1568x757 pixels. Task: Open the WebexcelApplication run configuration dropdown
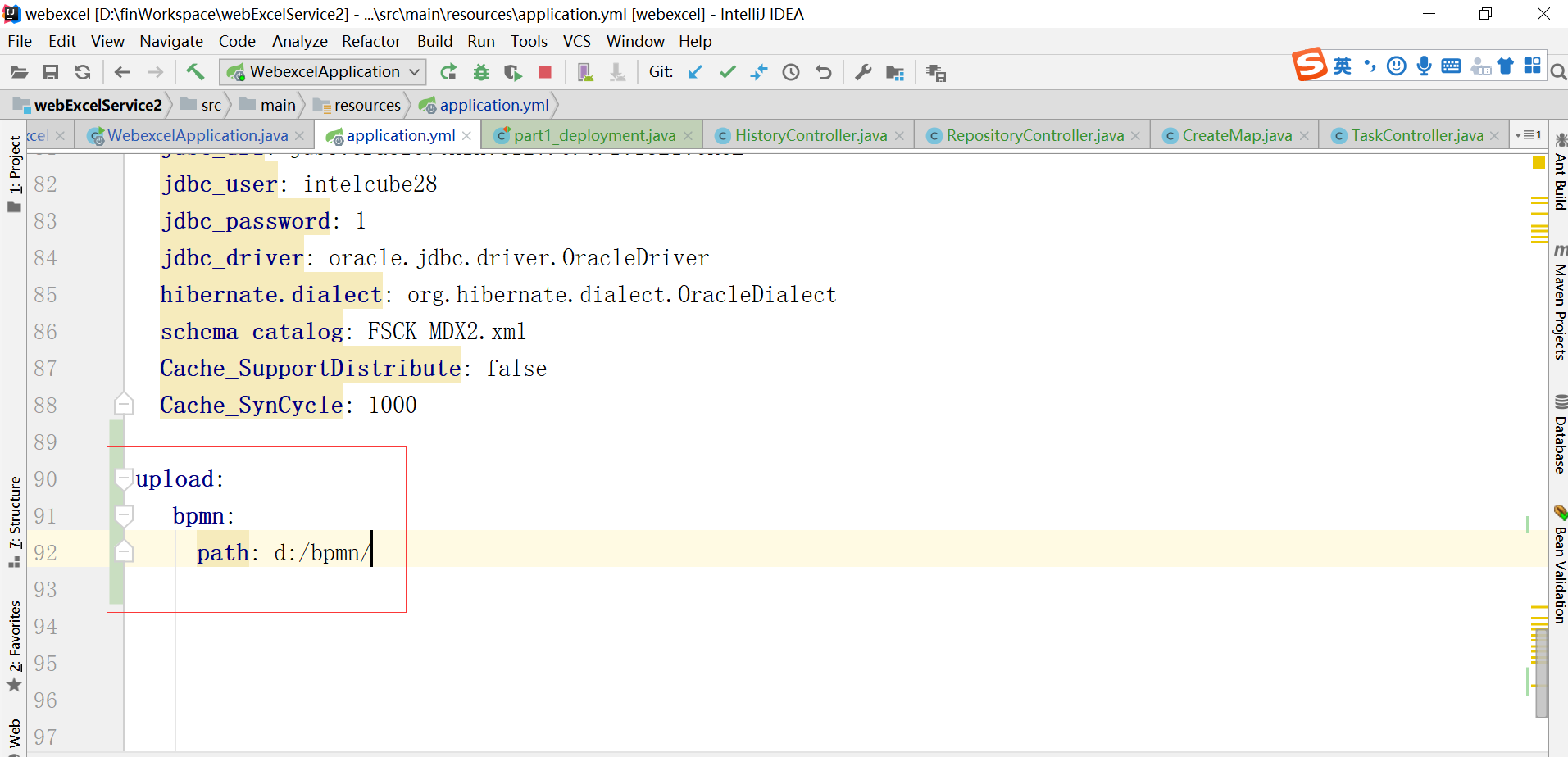coord(414,71)
